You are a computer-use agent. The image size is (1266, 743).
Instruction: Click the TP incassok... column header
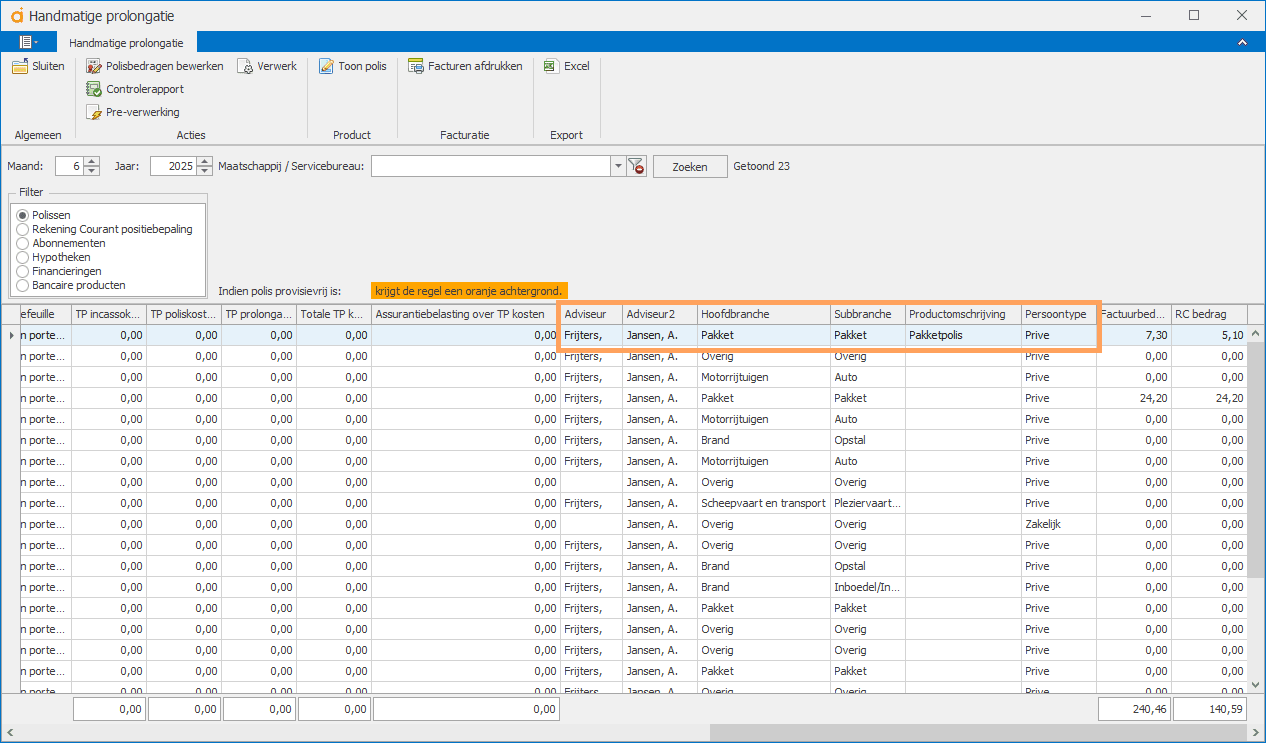(109, 314)
